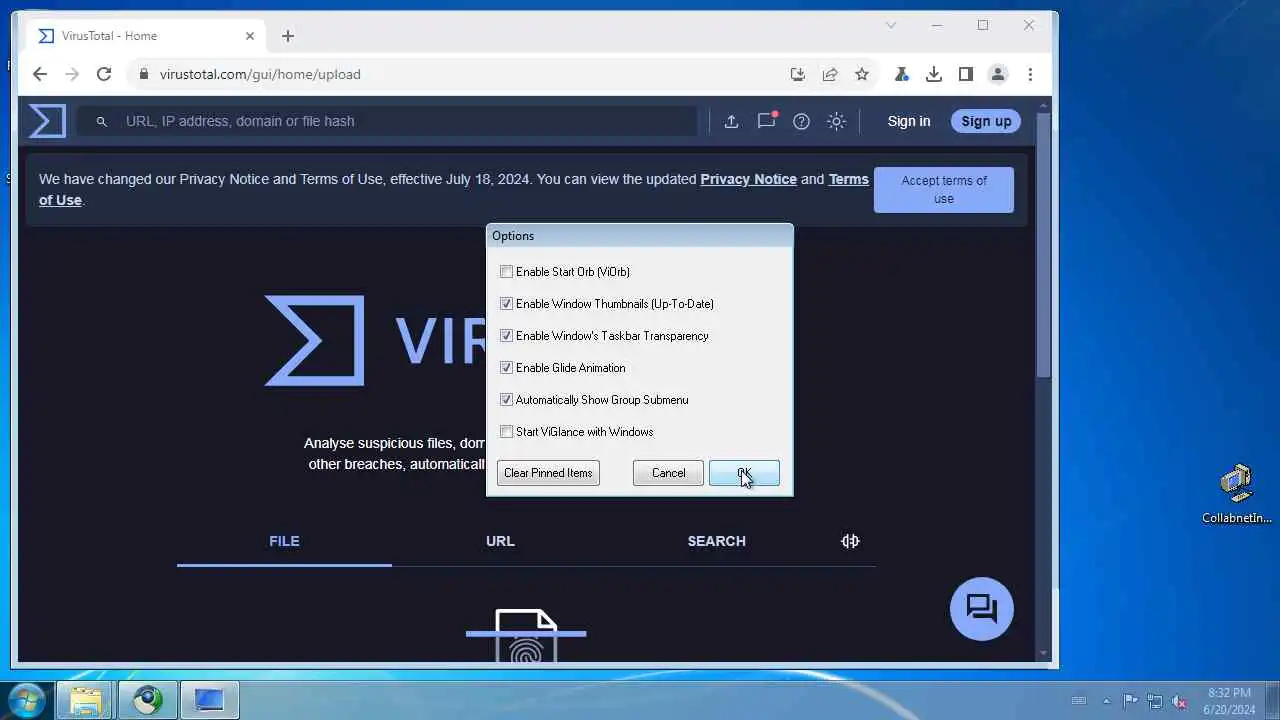The height and width of the screenshot is (720, 1280).
Task: Click browser forward arrow
Action: tap(71, 74)
